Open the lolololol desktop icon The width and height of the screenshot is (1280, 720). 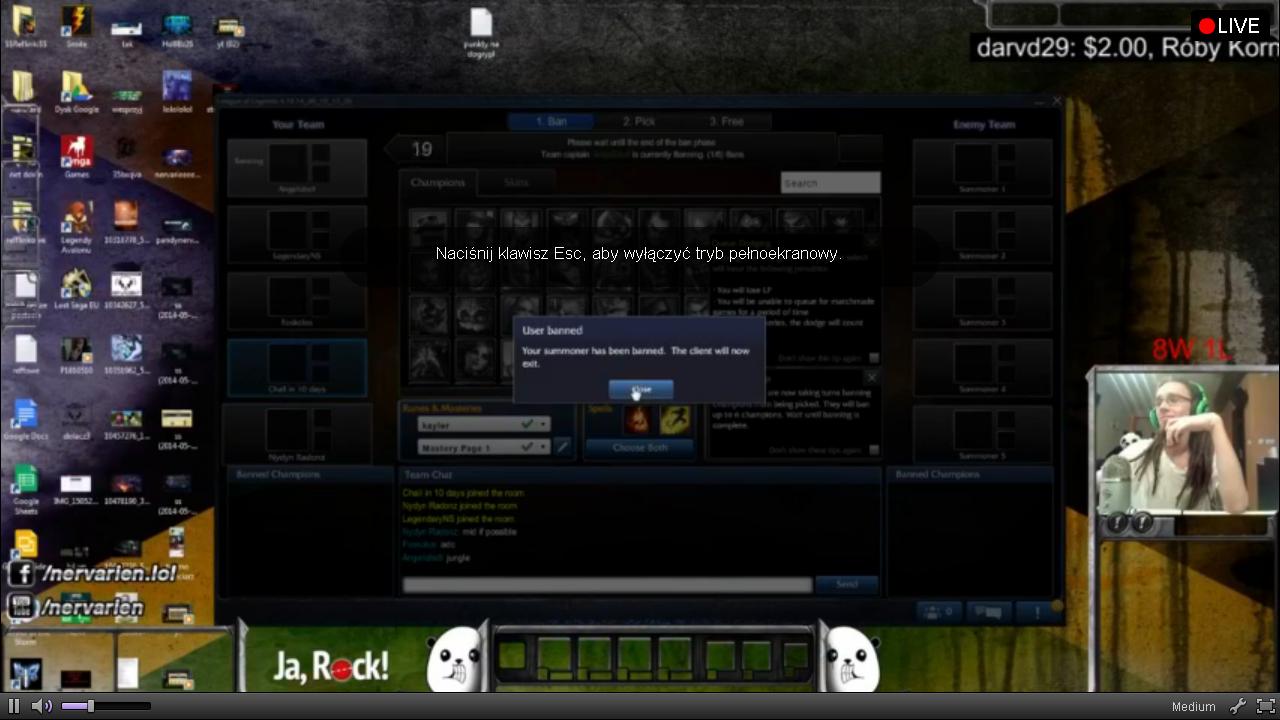click(177, 92)
